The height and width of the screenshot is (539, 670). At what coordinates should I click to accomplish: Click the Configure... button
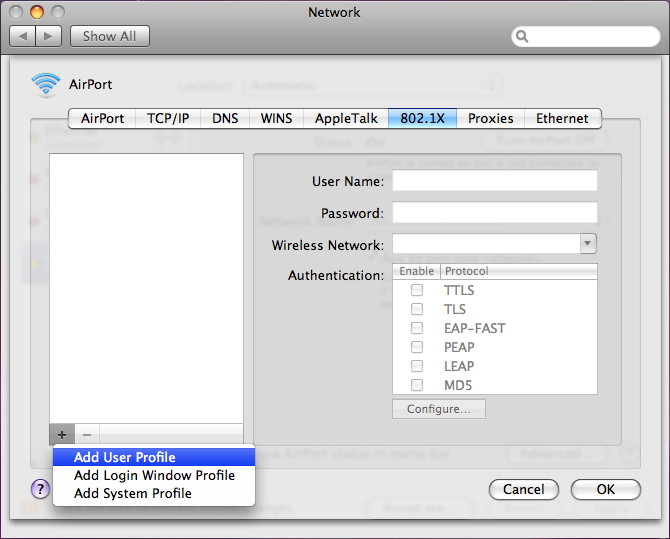click(x=439, y=409)
